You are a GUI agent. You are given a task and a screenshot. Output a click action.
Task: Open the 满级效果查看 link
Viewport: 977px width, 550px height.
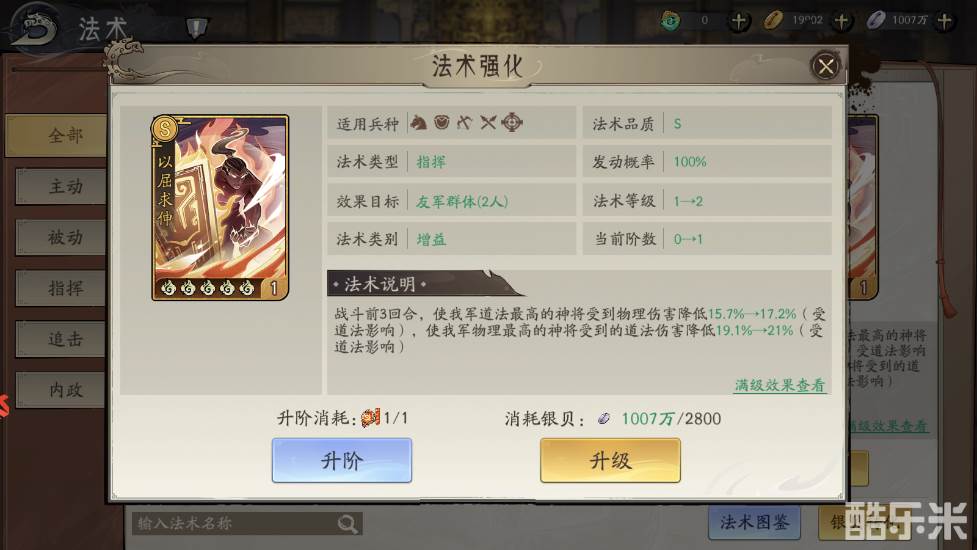(780, 385)
